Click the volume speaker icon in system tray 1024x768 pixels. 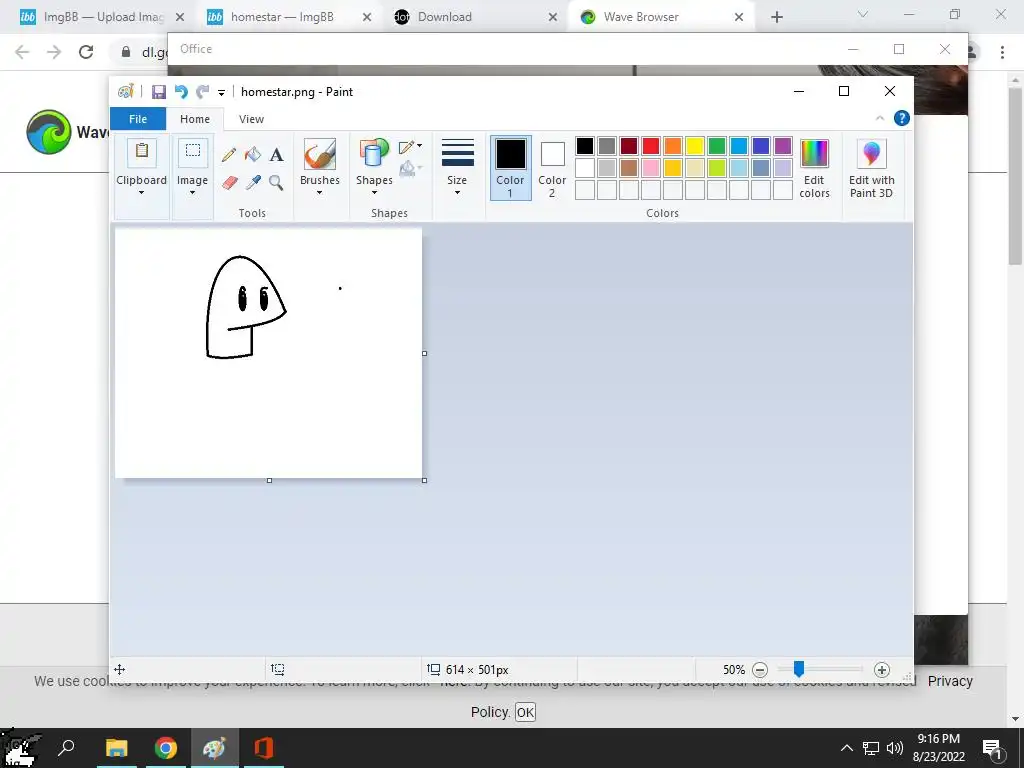coord(895,748)
